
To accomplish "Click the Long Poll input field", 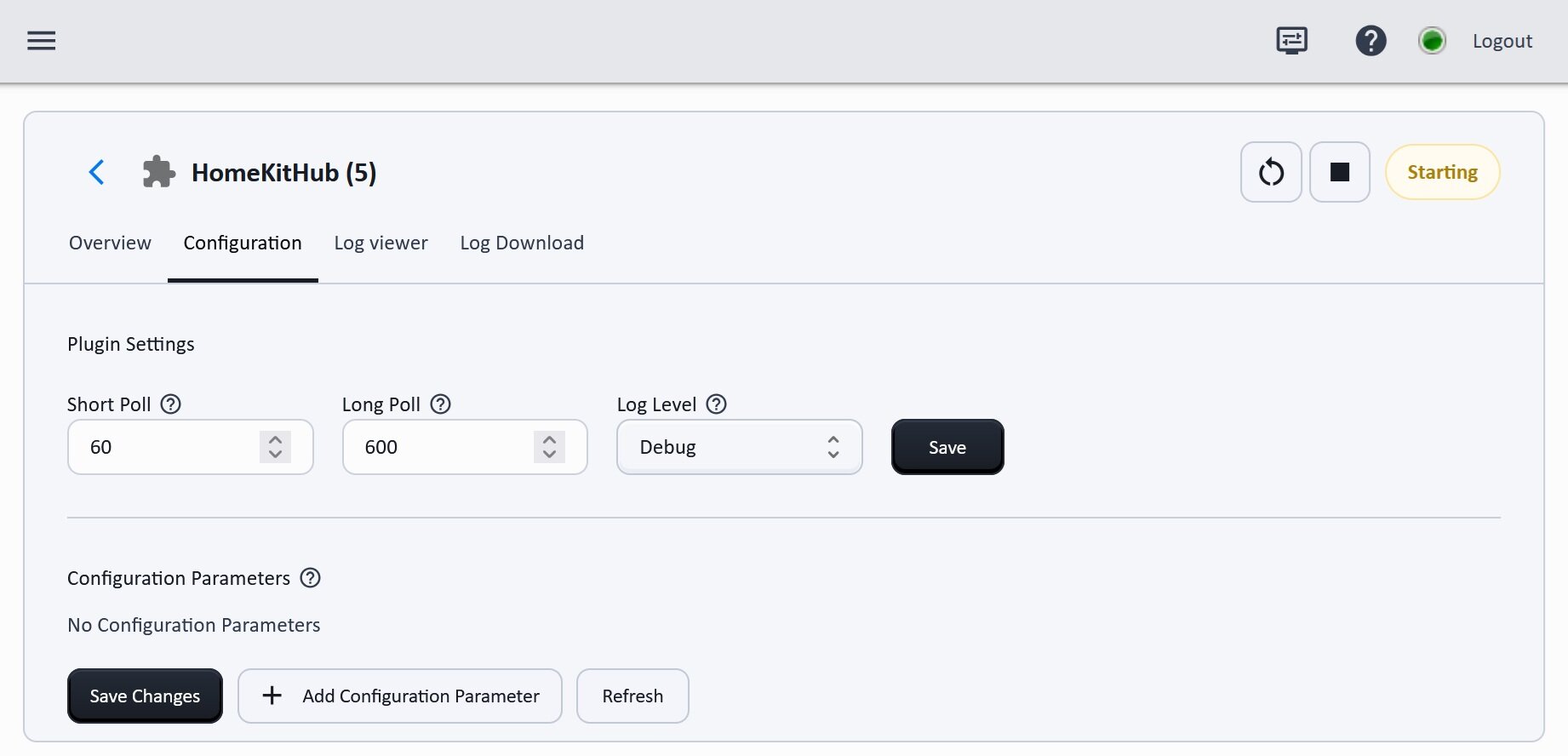I will (x=465, y=447).
